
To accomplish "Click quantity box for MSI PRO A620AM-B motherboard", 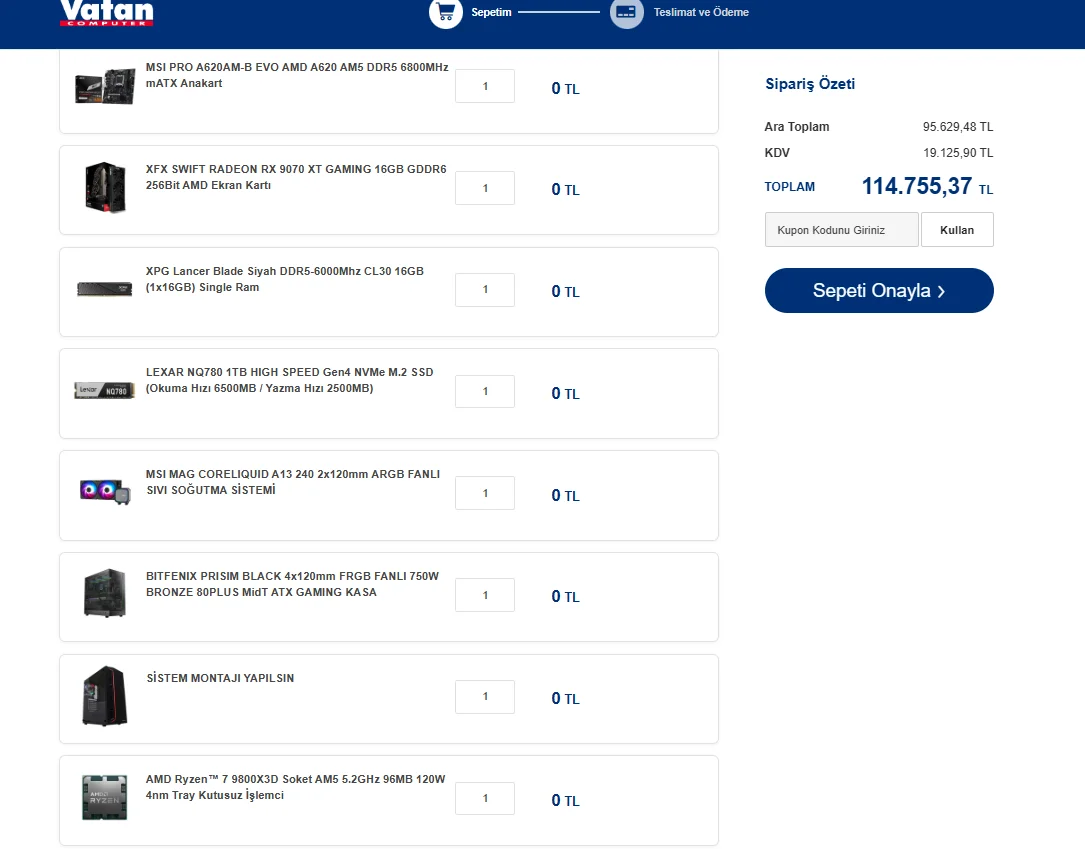I will click(485, 86).
